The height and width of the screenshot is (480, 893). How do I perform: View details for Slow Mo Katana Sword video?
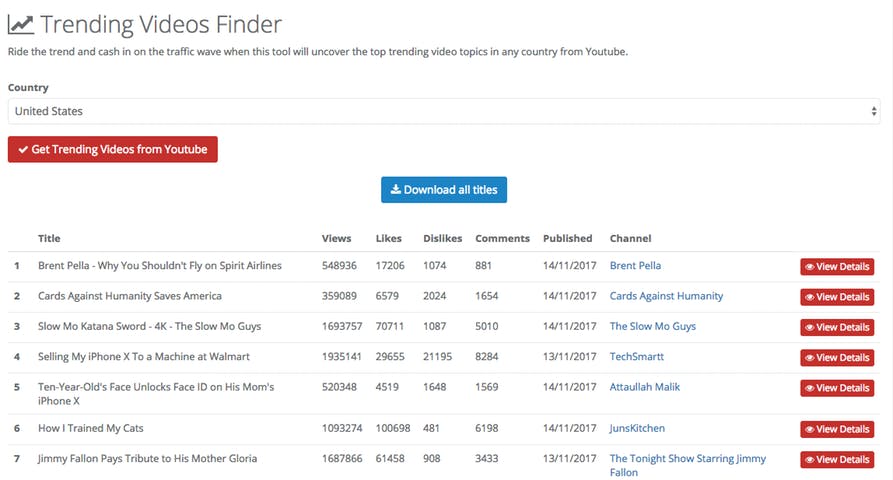coord(837,327)
